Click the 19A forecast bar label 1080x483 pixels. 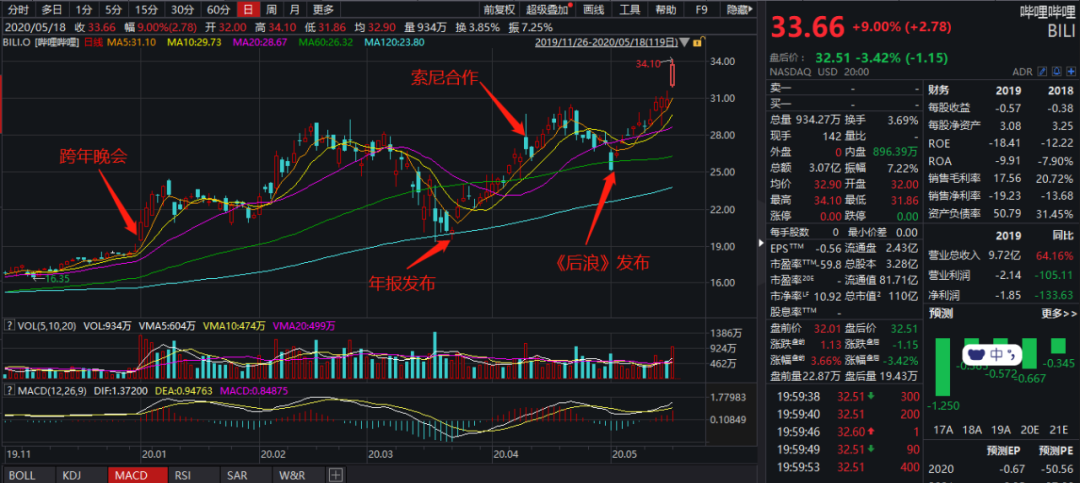[999, 430]
